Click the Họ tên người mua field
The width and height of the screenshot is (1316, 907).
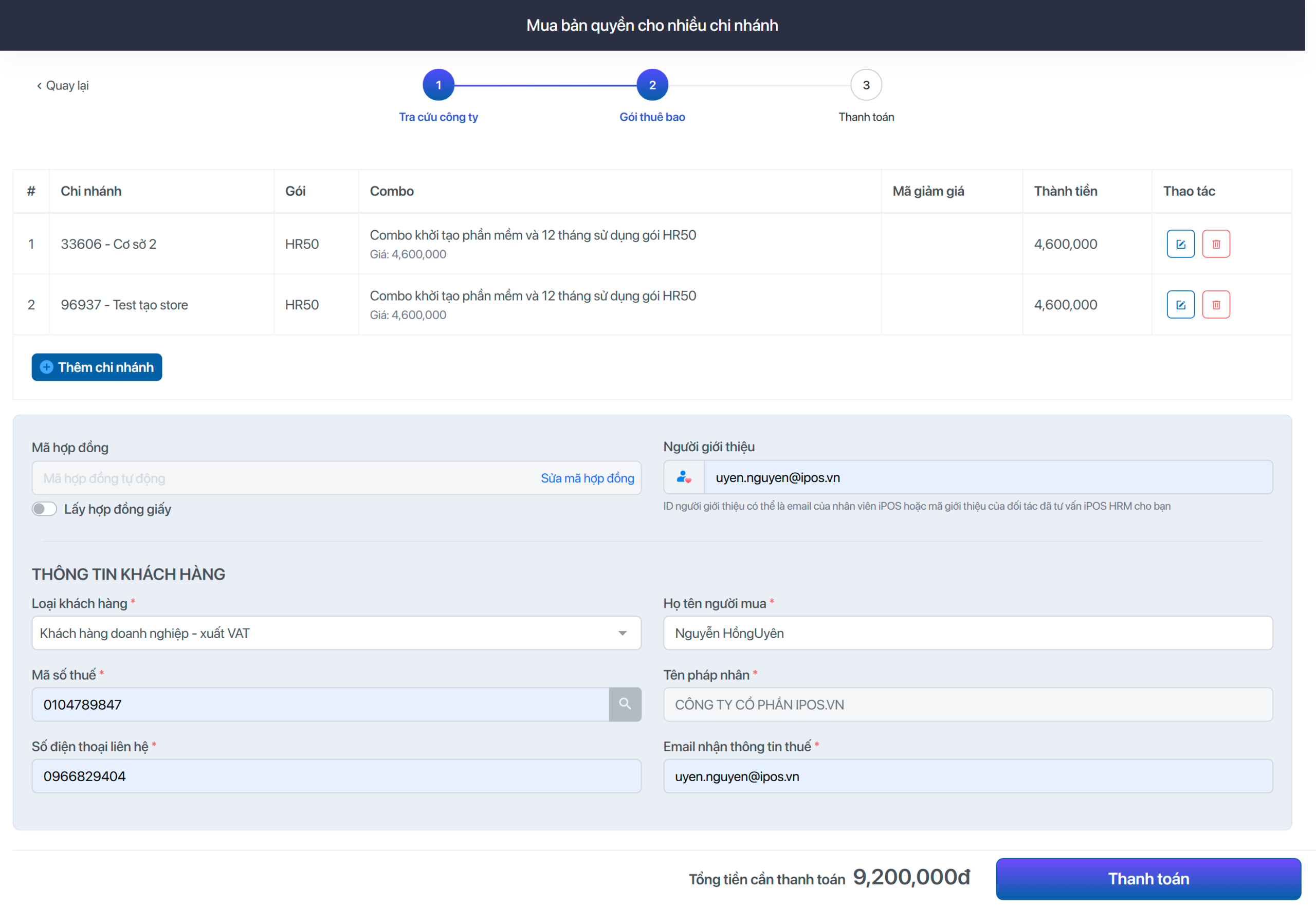click(x=967, y=633)
